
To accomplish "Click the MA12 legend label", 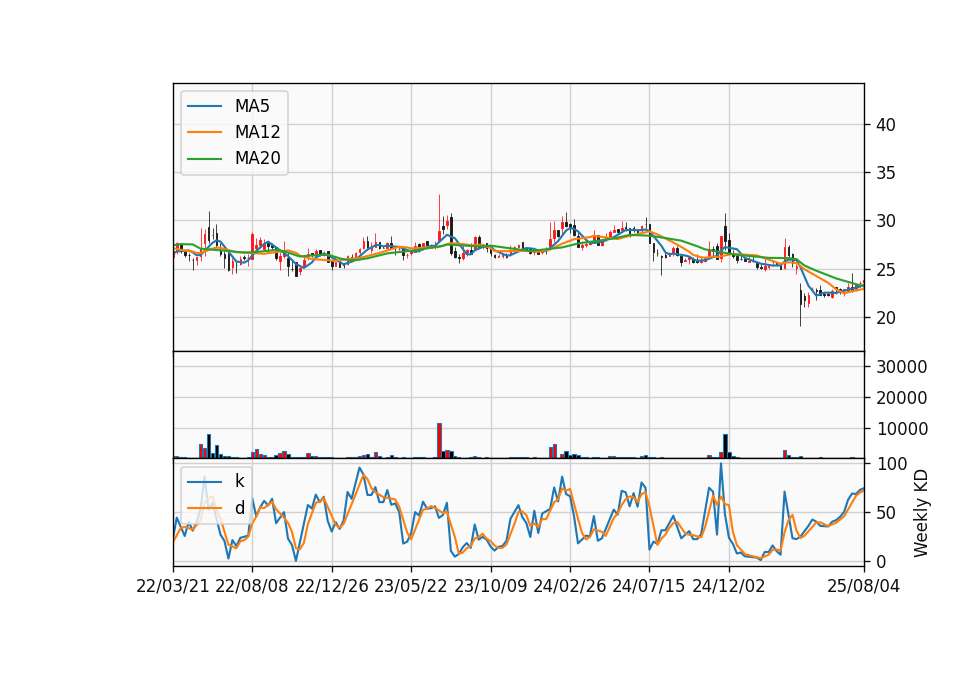I will coord(257,132).
